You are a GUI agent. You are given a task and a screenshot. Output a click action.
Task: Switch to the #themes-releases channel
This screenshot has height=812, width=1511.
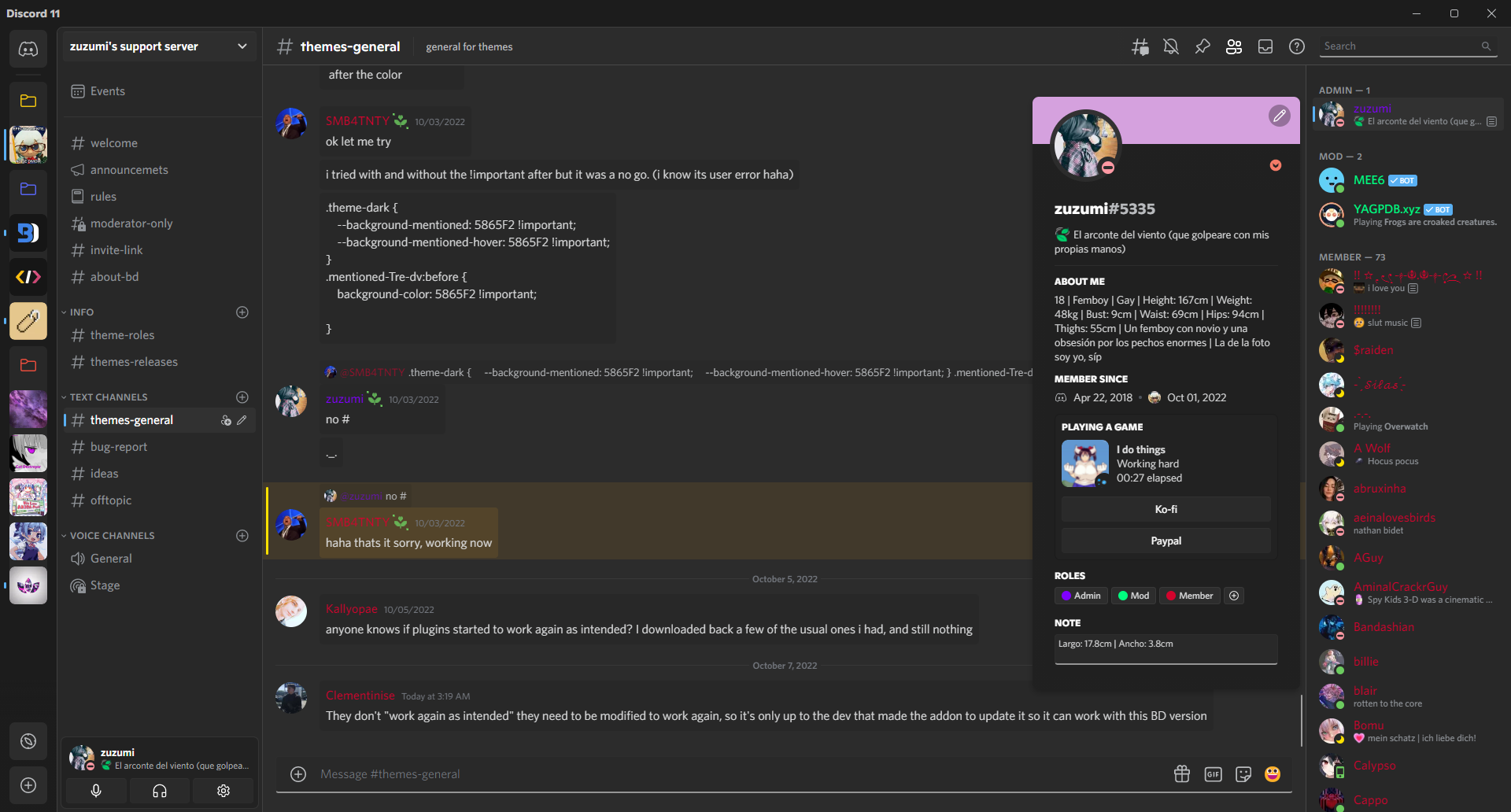point(132,361)
